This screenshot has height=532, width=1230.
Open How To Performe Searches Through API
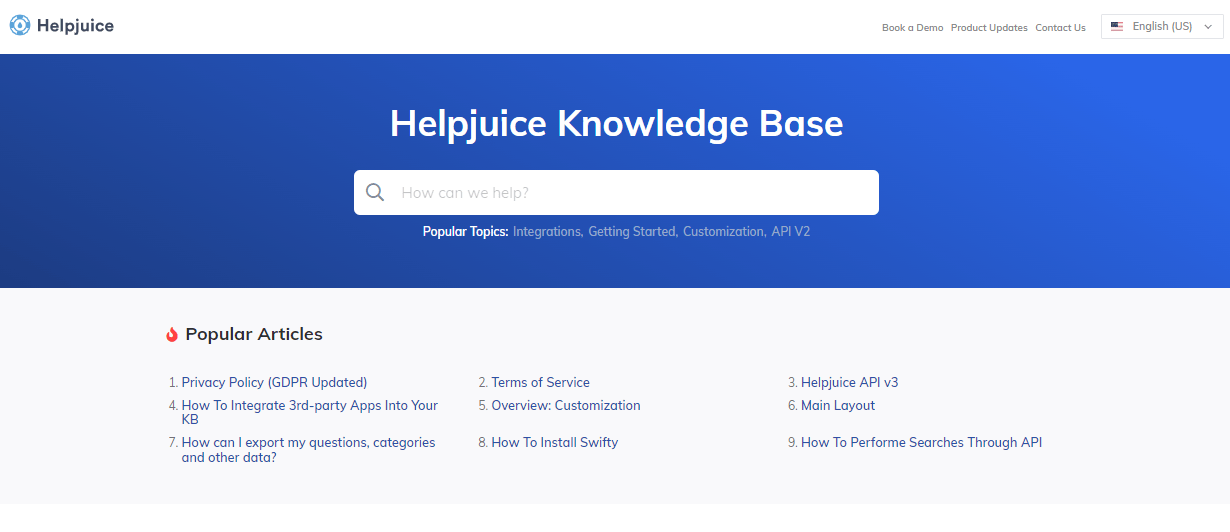[921, 442]
